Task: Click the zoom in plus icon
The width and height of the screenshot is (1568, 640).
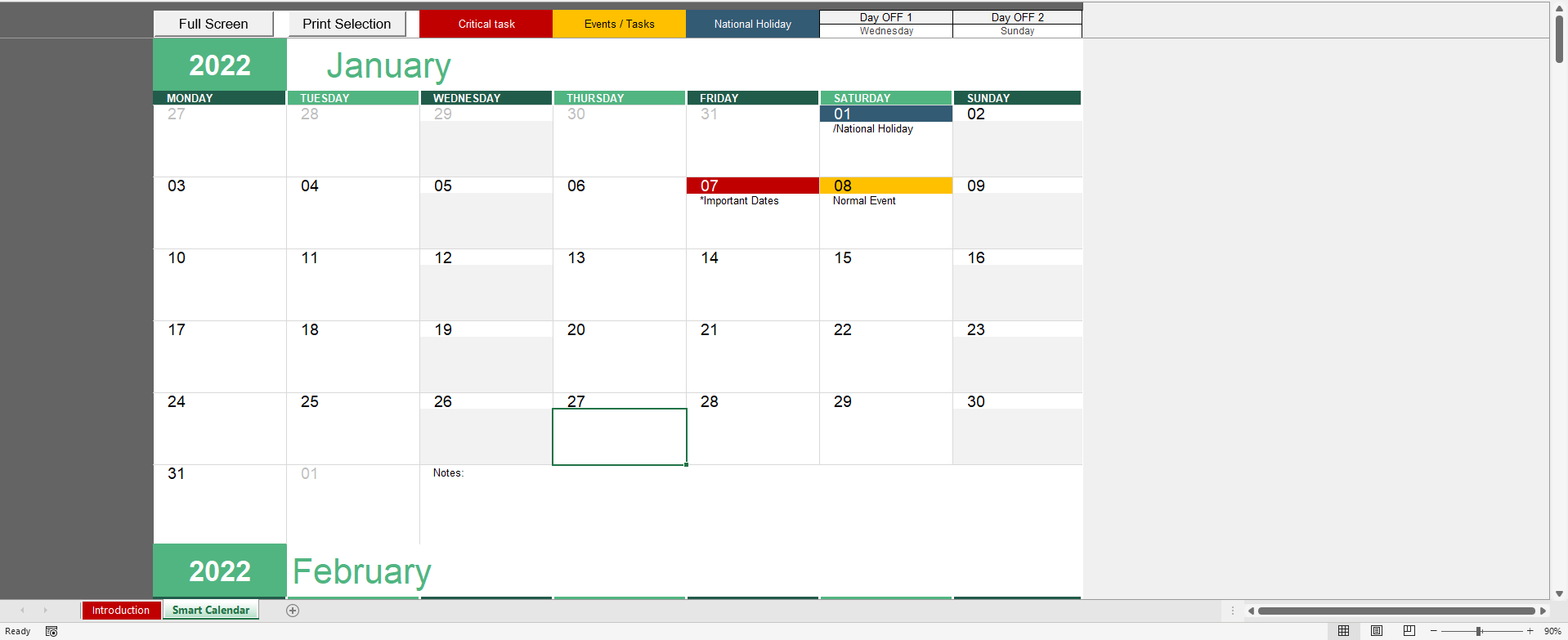Action: (x=1530, y=631)
